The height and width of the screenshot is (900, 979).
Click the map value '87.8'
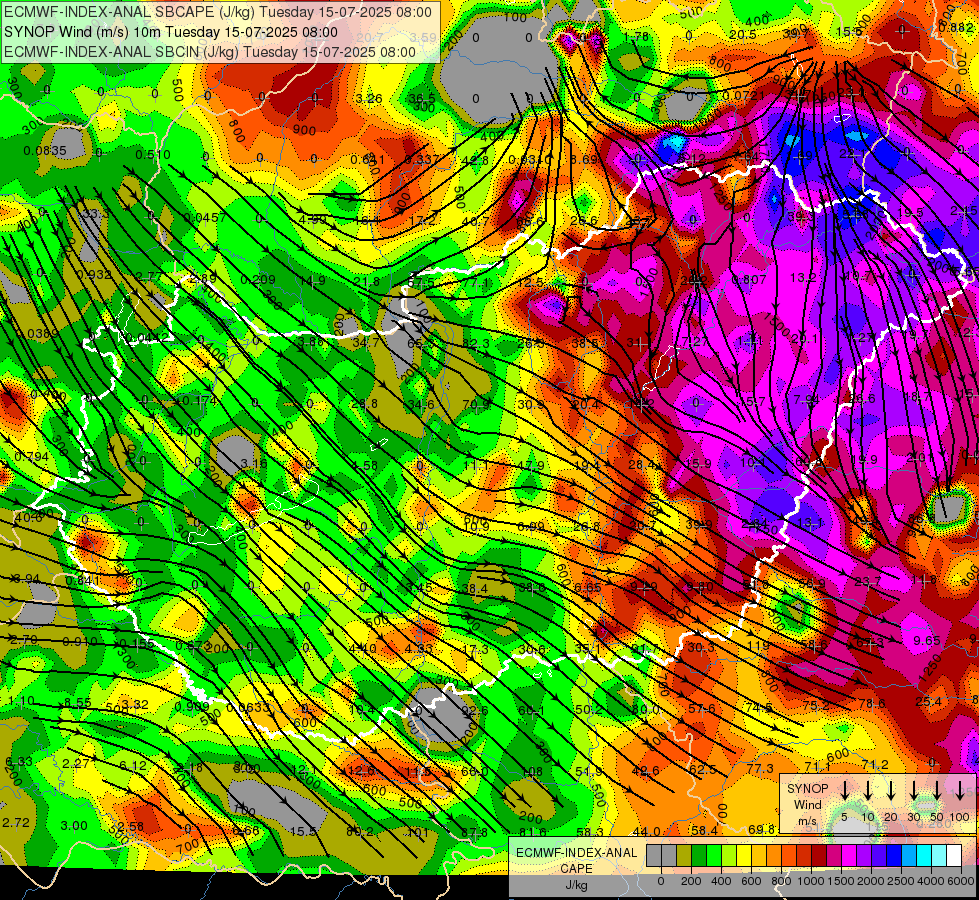pyautogui.click(x=475, y=832)
